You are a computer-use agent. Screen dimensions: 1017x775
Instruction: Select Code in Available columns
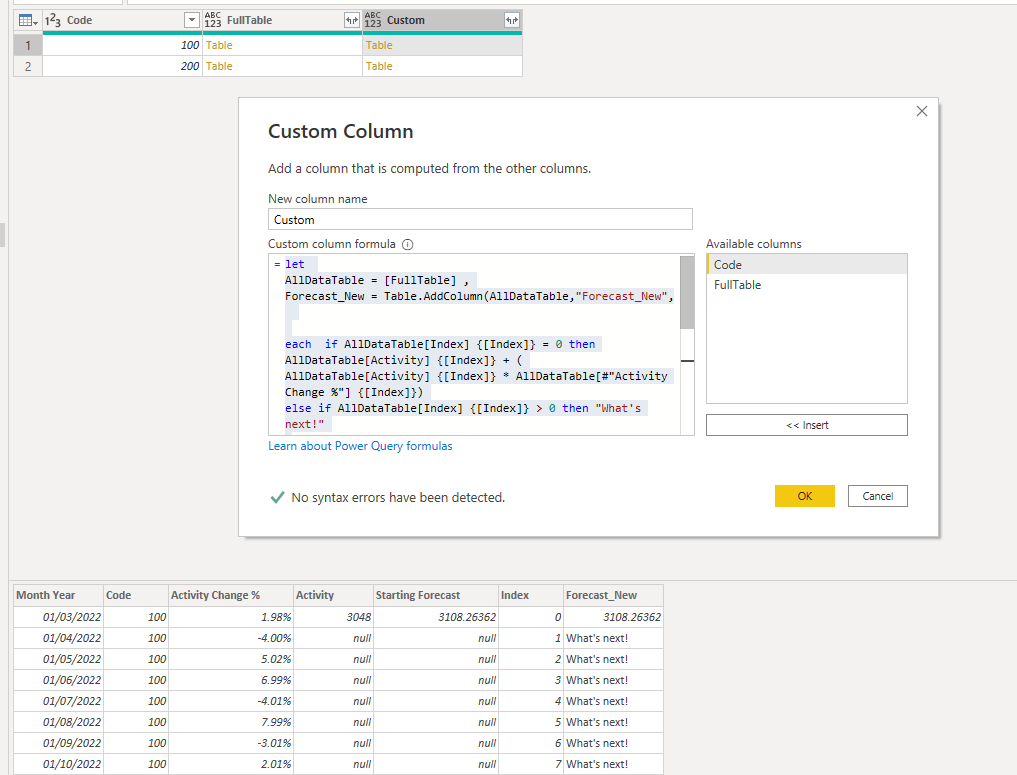pos(807,265)
